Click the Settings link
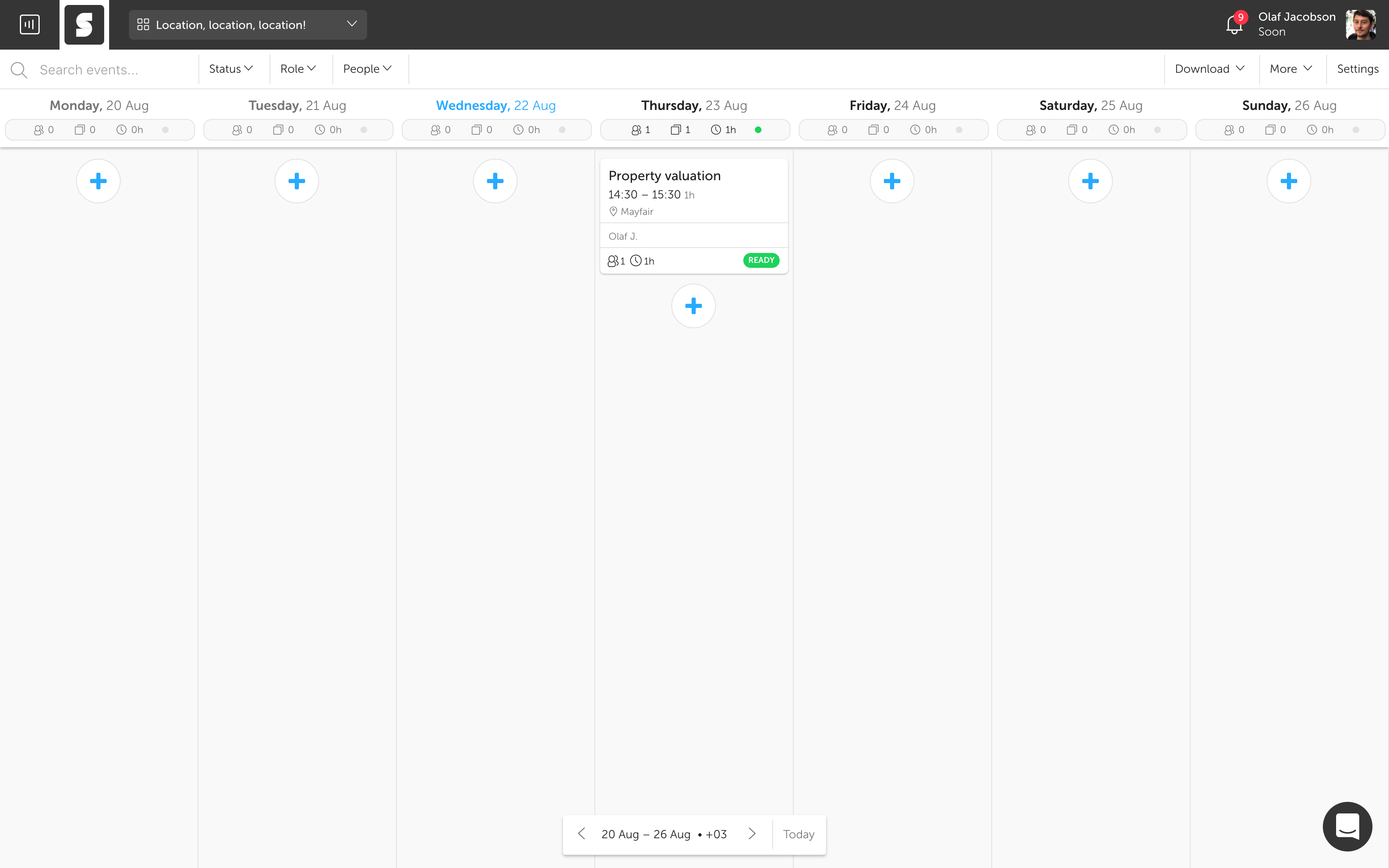 pyautogui.click(x=1358, y=69)
